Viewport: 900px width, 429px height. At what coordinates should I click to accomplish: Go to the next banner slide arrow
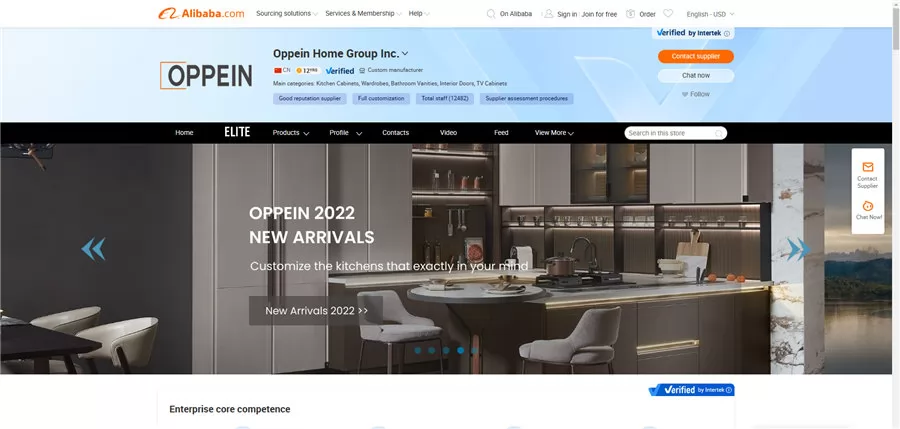click(x=798, y=249)
